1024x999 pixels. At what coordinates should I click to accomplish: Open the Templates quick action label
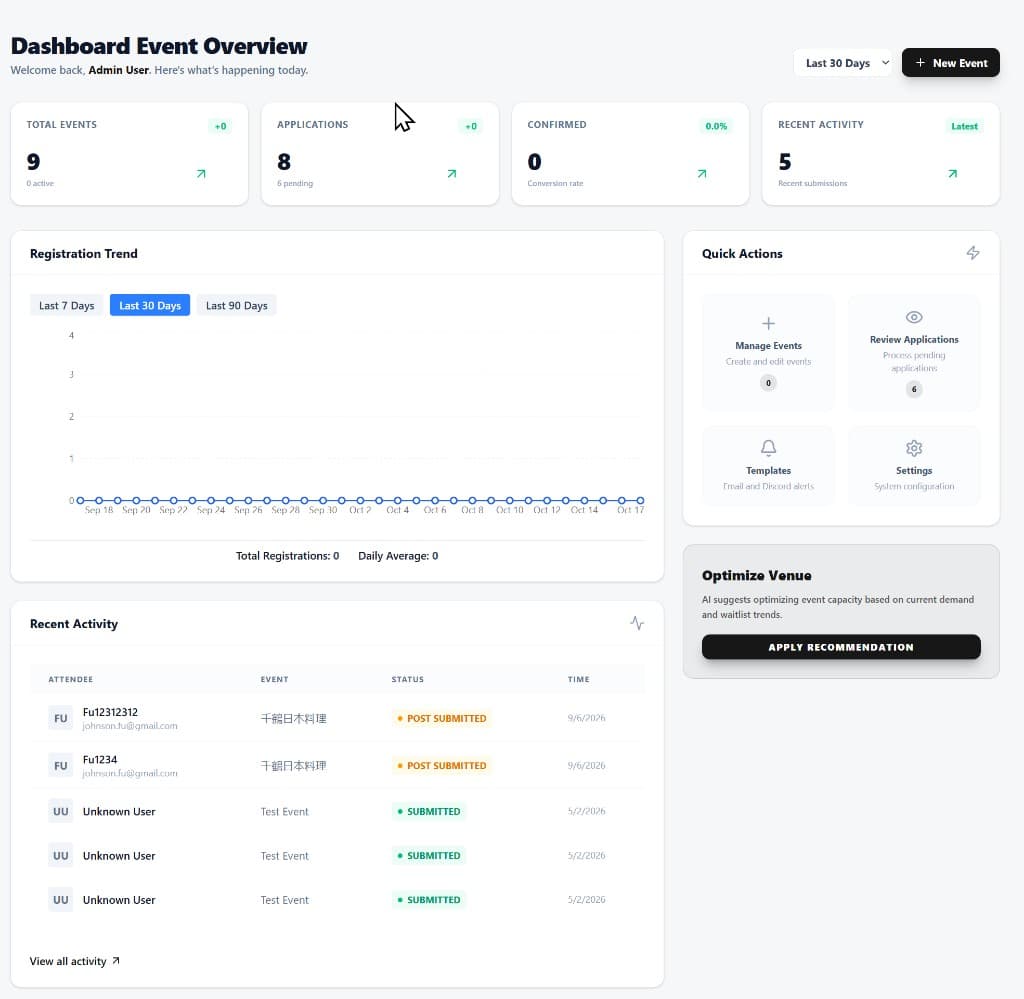769,470
